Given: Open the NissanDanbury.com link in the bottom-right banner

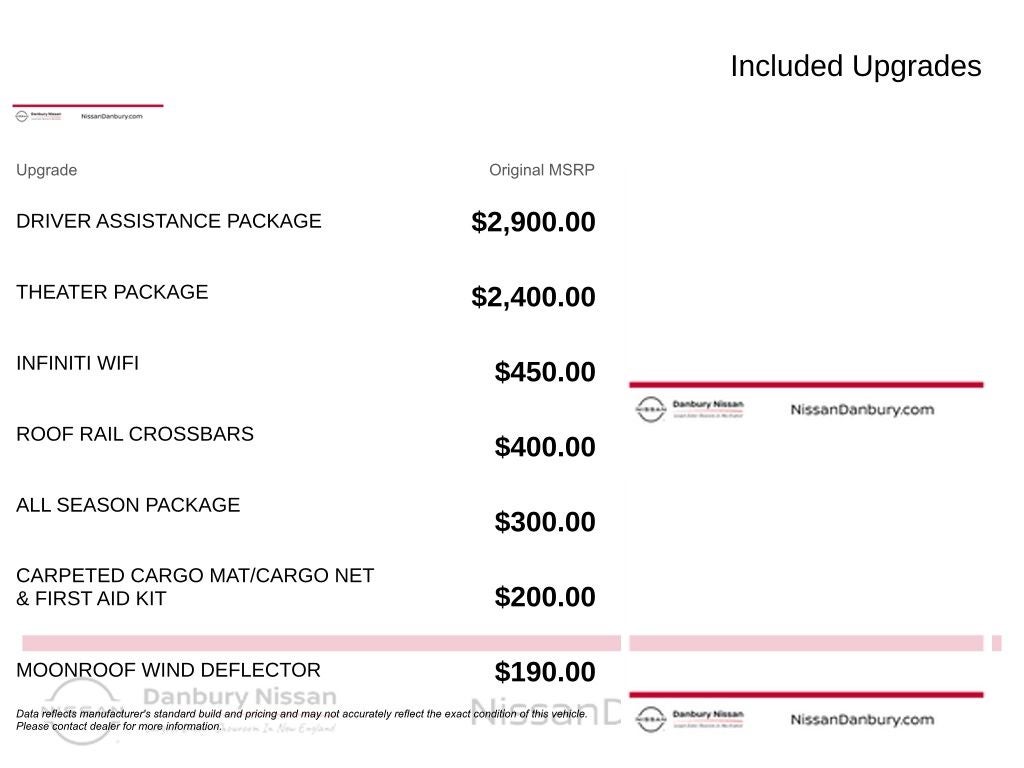Looking at the screenshot, I should pyautogui.click(x=862, y=719).
